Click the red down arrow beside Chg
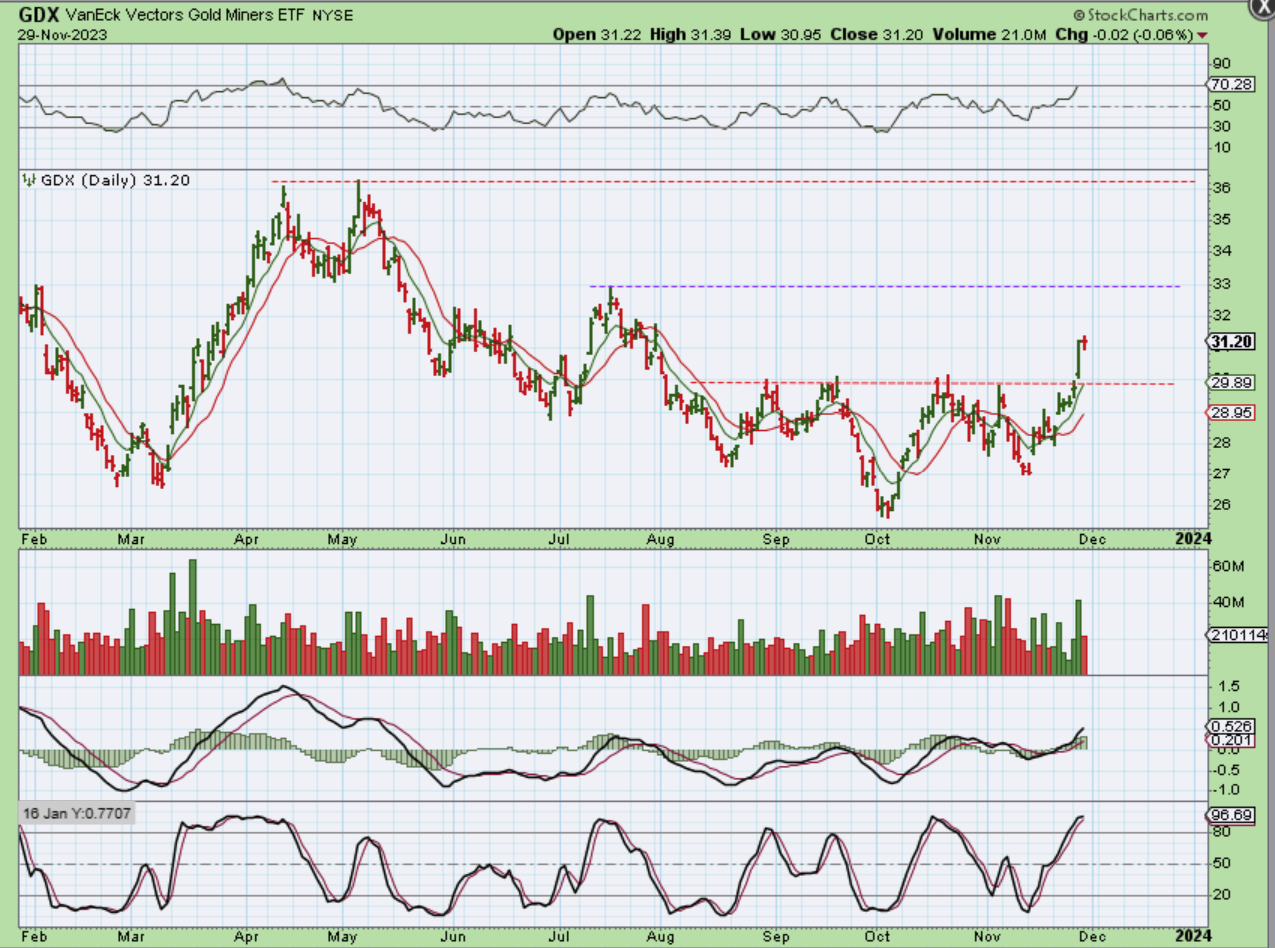This screenshot has height=948, width=1275. [1201, 35]
